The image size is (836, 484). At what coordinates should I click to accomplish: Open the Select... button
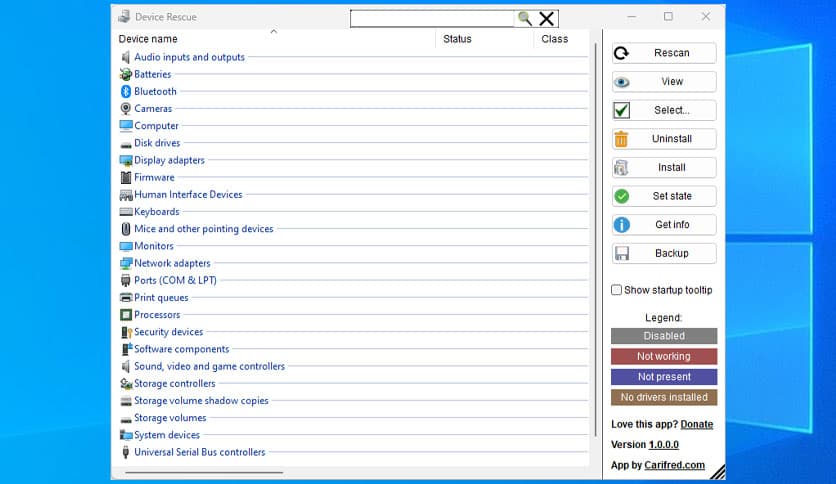tap(664, 110)
